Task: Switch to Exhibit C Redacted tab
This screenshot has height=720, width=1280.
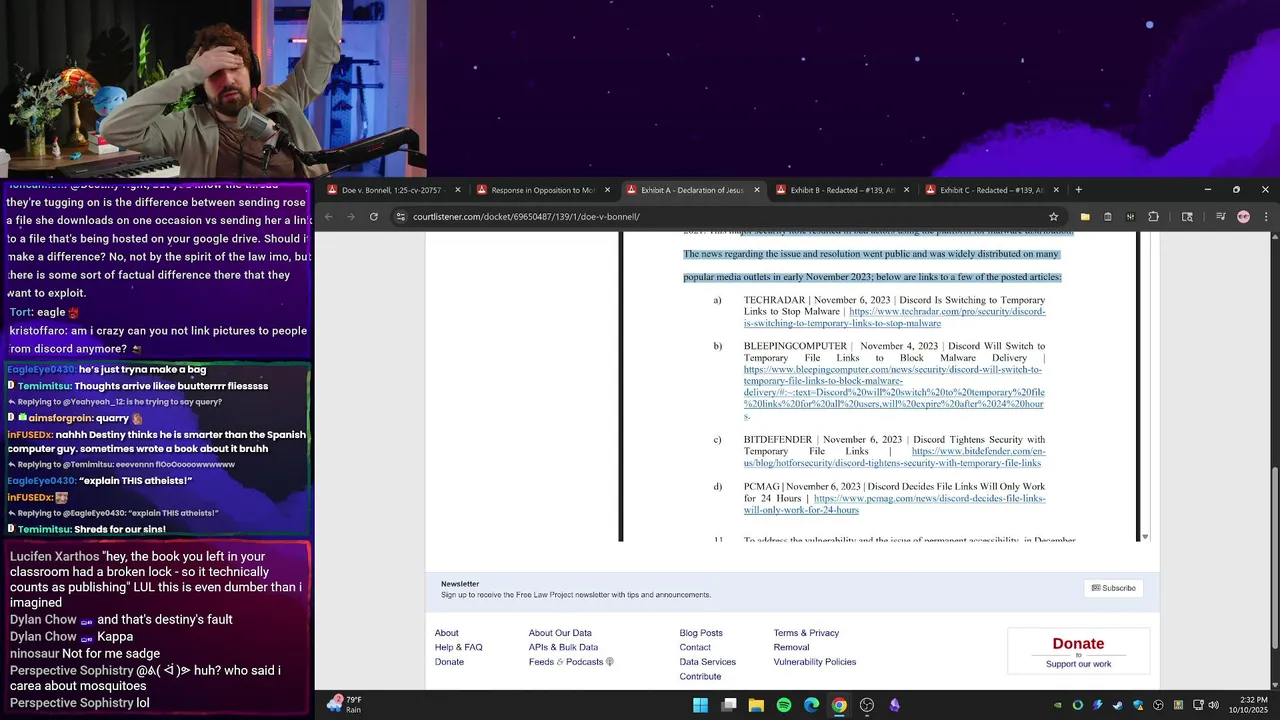Action: [992, 190]
